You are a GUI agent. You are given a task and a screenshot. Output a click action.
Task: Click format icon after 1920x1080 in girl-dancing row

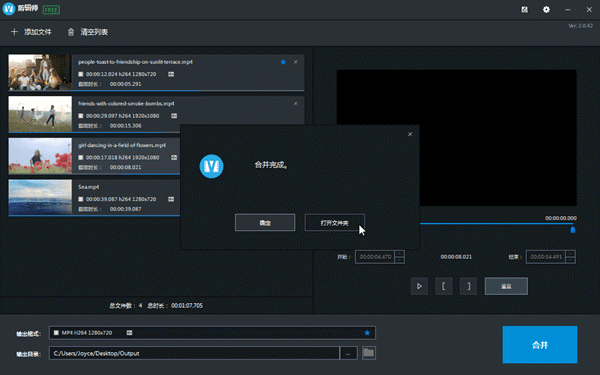coord(174,158)
